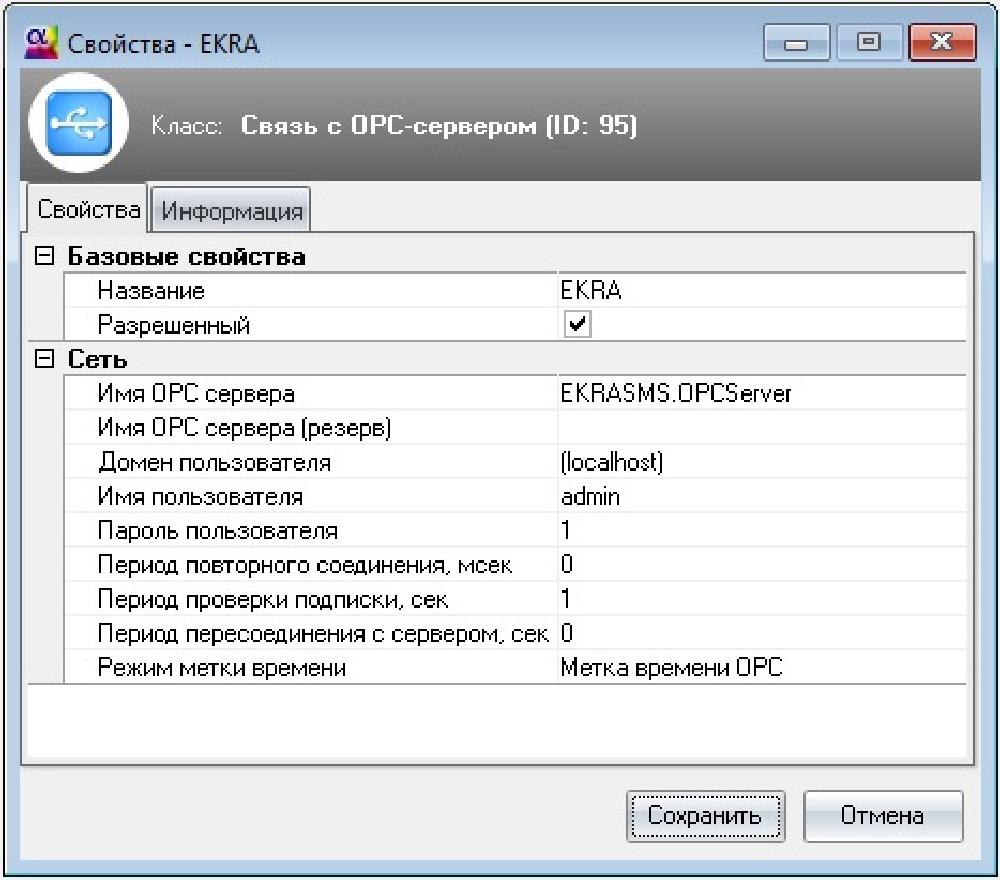
Task: Edit the Название value EKRA
Action: pyautogui.click(x=762, y=291)
